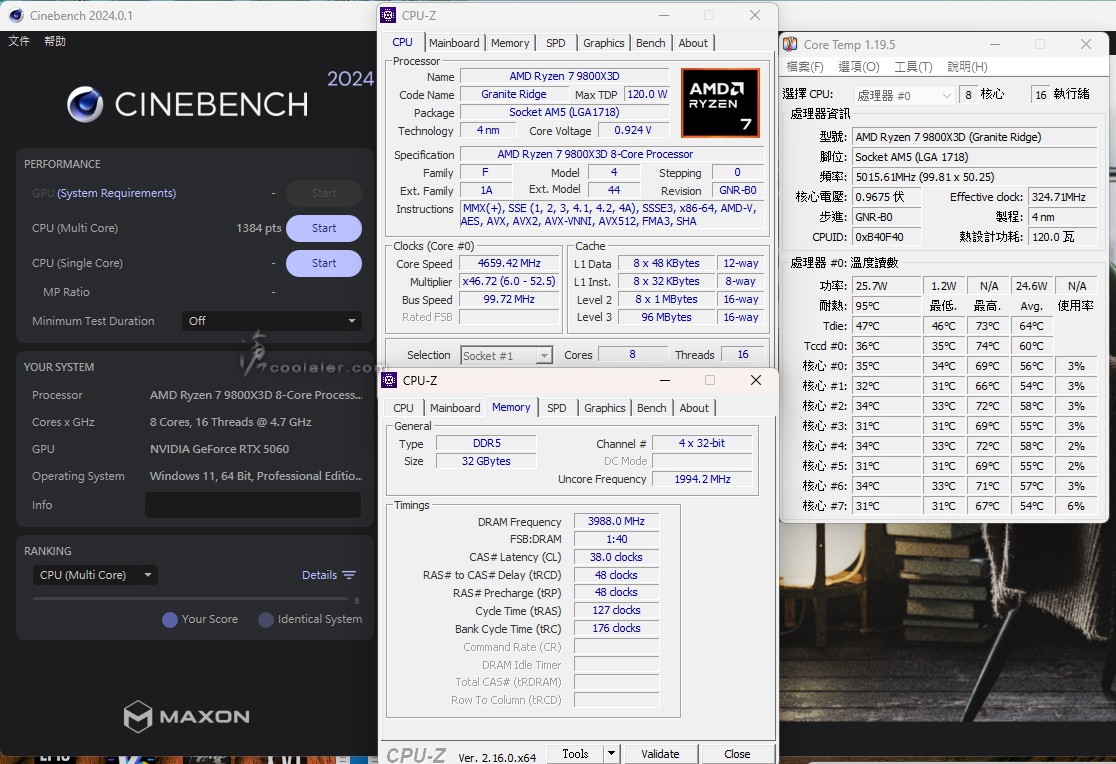This screenshot has width=1116, height=764.
Task: Click the AMD Ryzen 7 logo badge
Action: tap(720, 103)
